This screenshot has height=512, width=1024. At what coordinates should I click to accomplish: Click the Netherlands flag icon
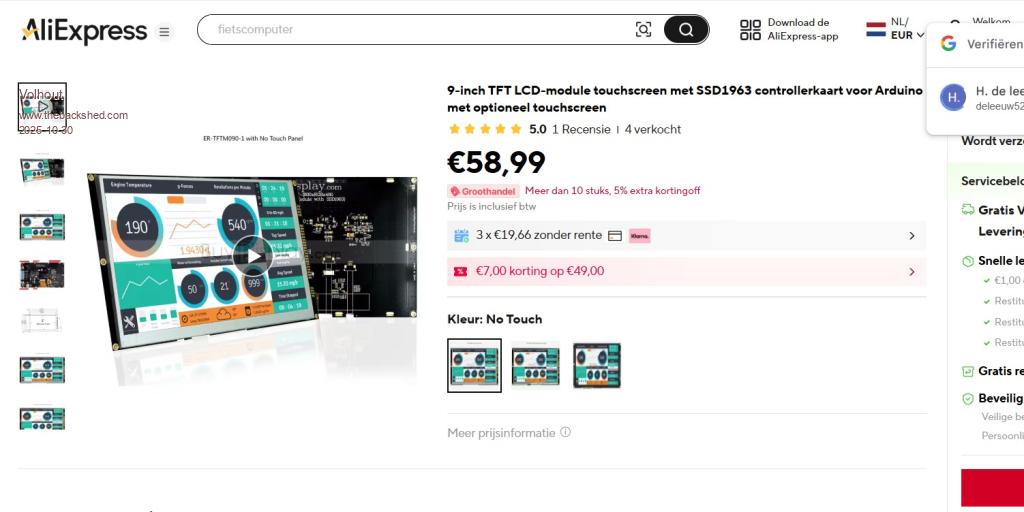point(876,29)
